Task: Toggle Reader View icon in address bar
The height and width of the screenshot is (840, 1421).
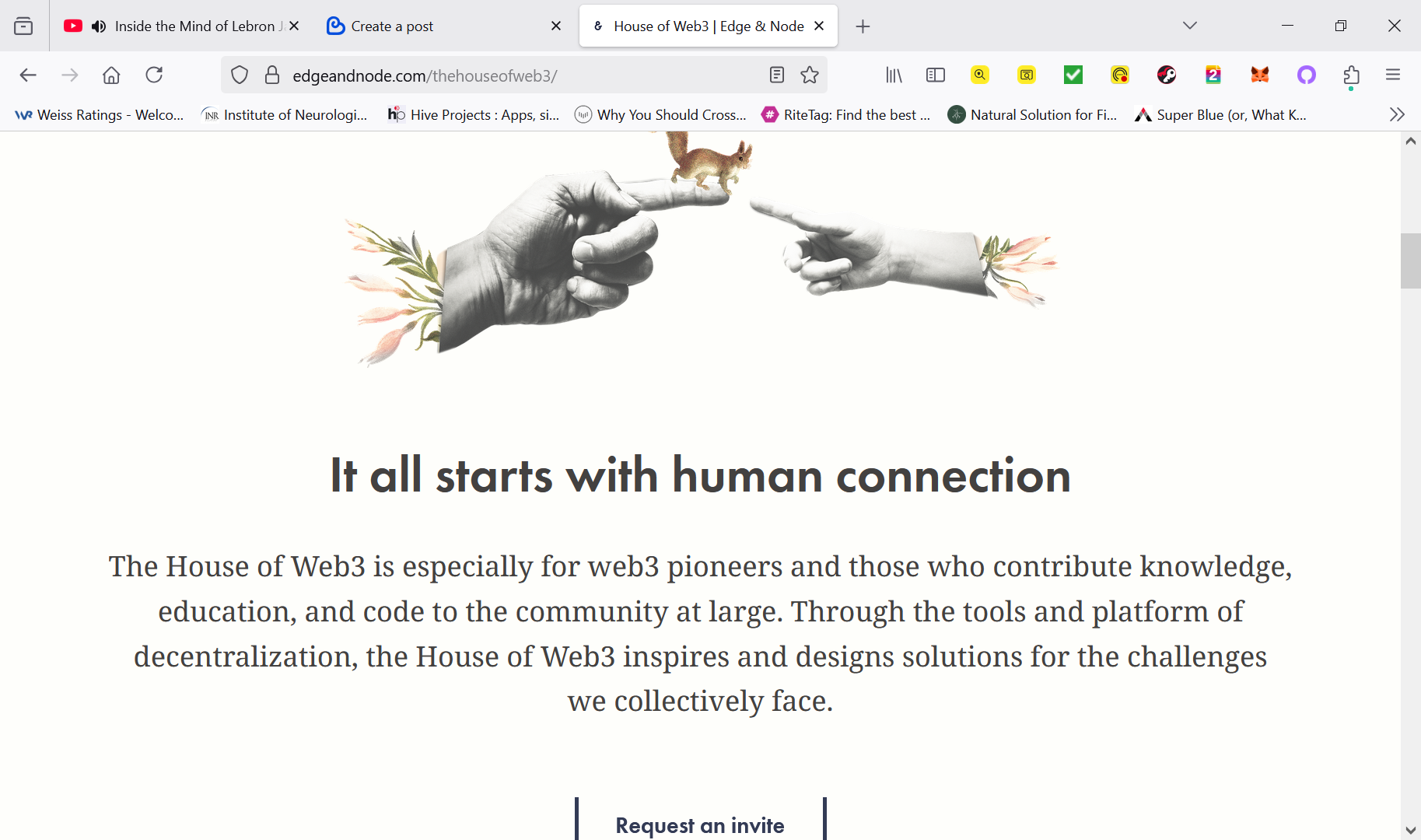Action: [x=776, y=75]
